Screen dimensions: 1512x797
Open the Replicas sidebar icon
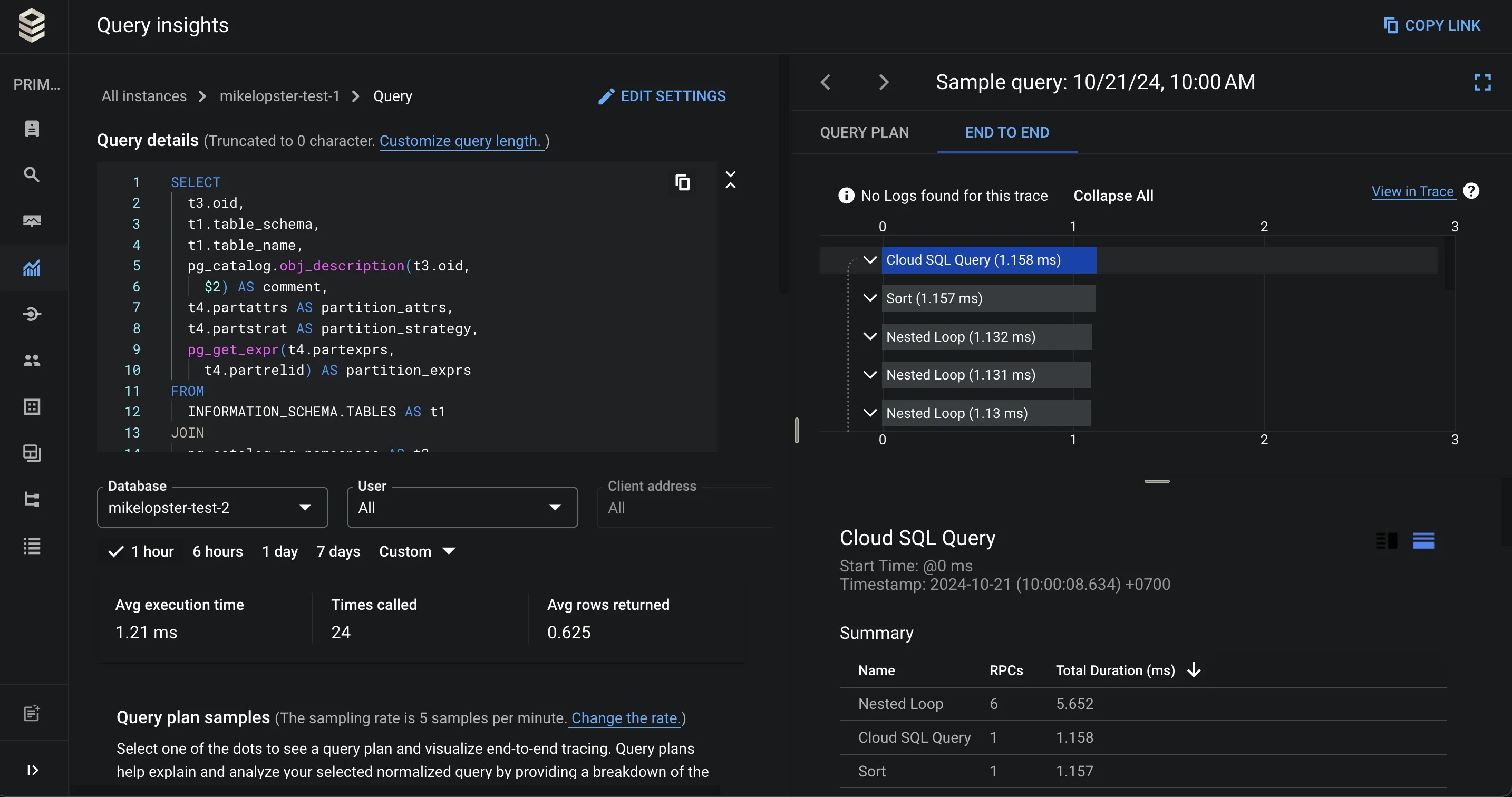point(32,500)
